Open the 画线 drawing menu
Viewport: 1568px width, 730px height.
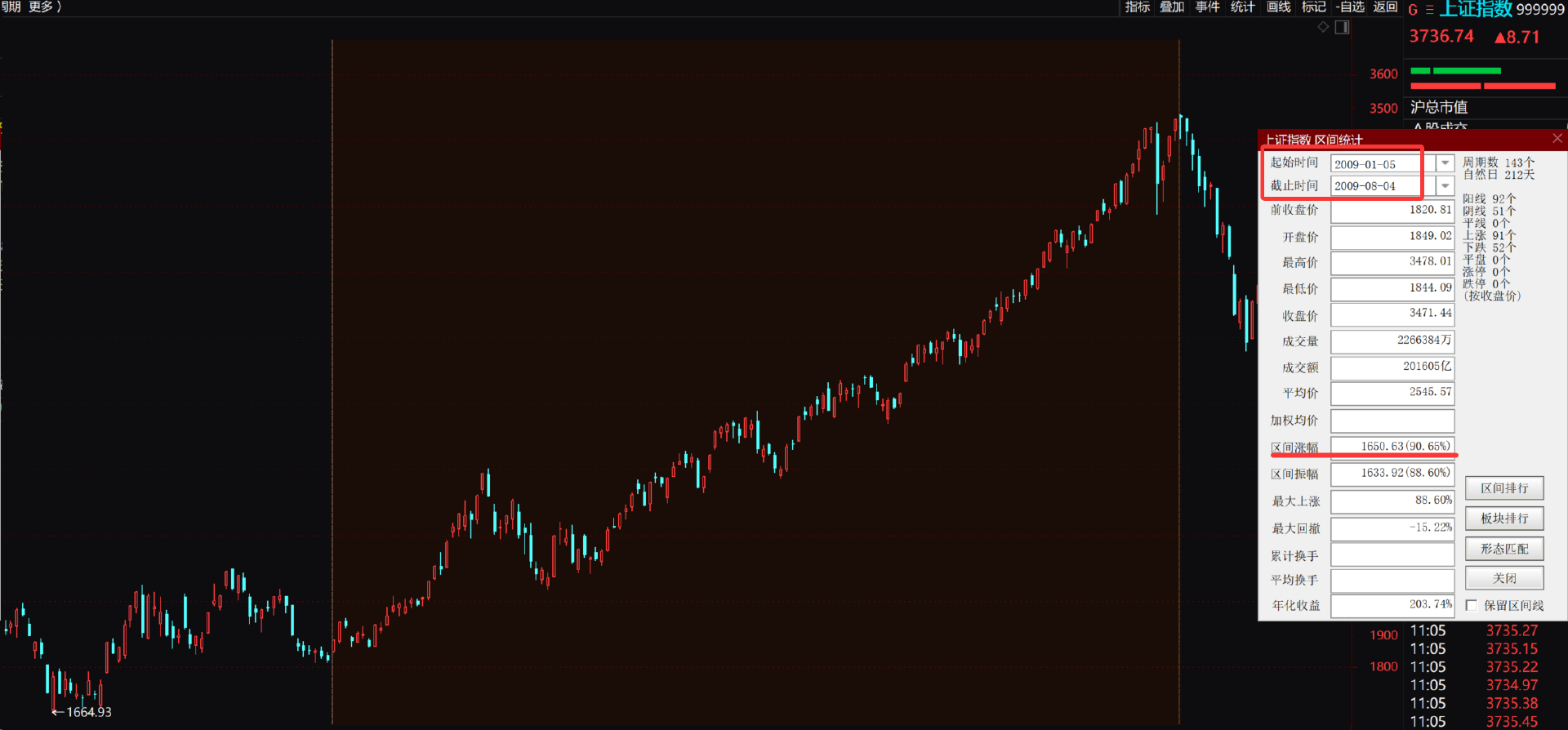(1278, 7)
